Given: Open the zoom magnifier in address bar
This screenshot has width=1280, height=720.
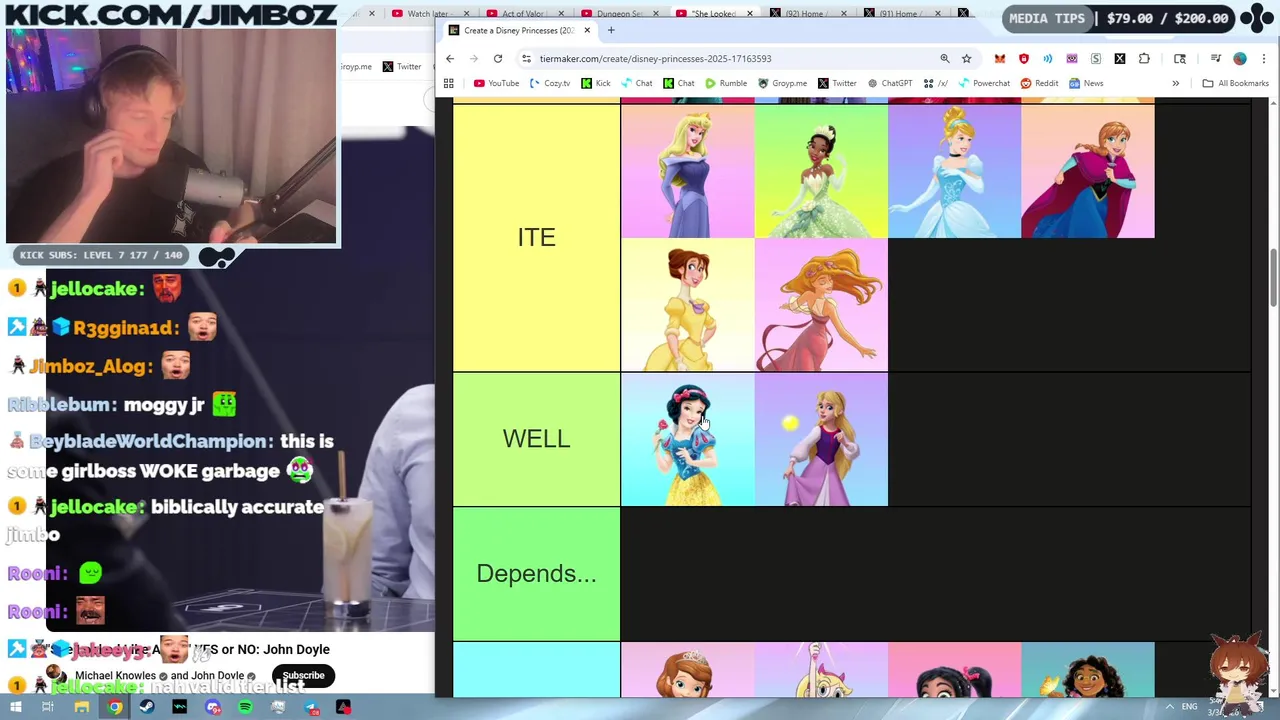Looking at the screenshot, I should [x=944, y=58].
